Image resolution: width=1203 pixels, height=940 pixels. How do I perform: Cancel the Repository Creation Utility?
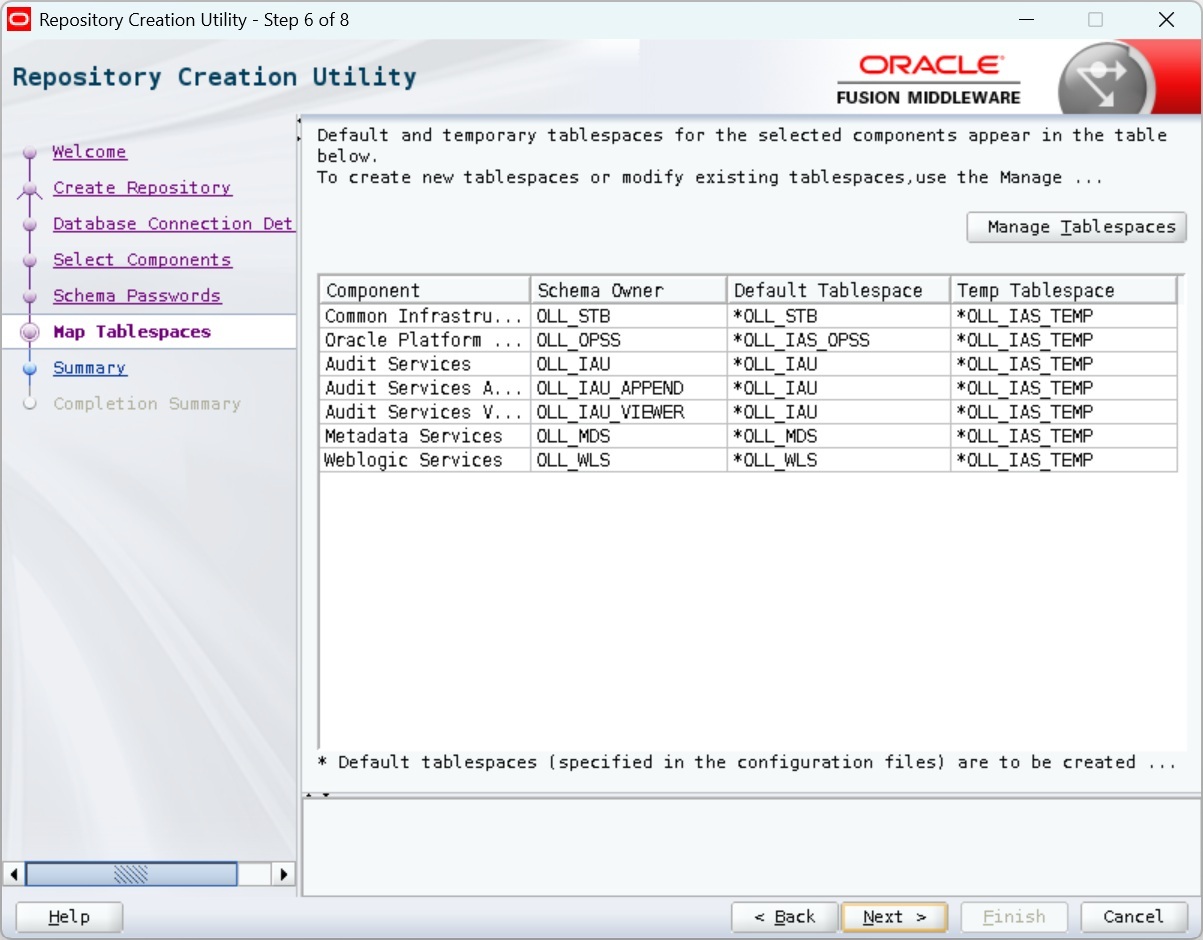[1132, 917]
